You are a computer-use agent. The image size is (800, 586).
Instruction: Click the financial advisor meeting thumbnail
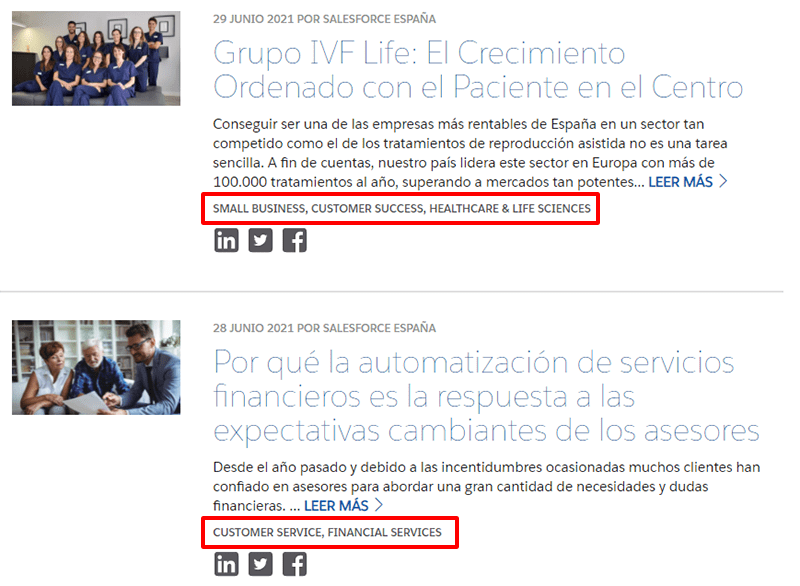96,367
